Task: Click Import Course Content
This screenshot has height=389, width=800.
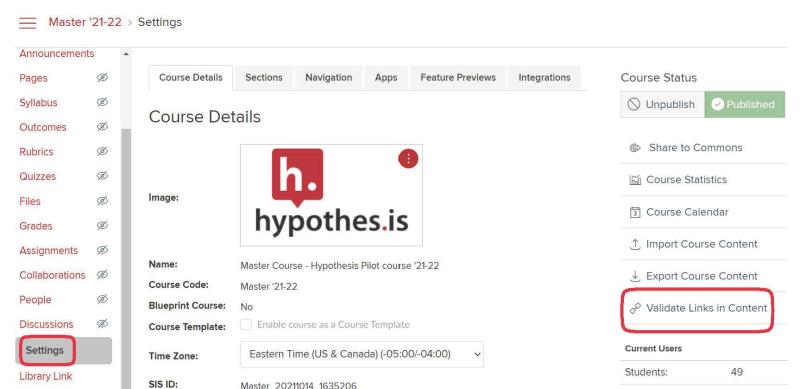Action: click(x=702, y=244)
